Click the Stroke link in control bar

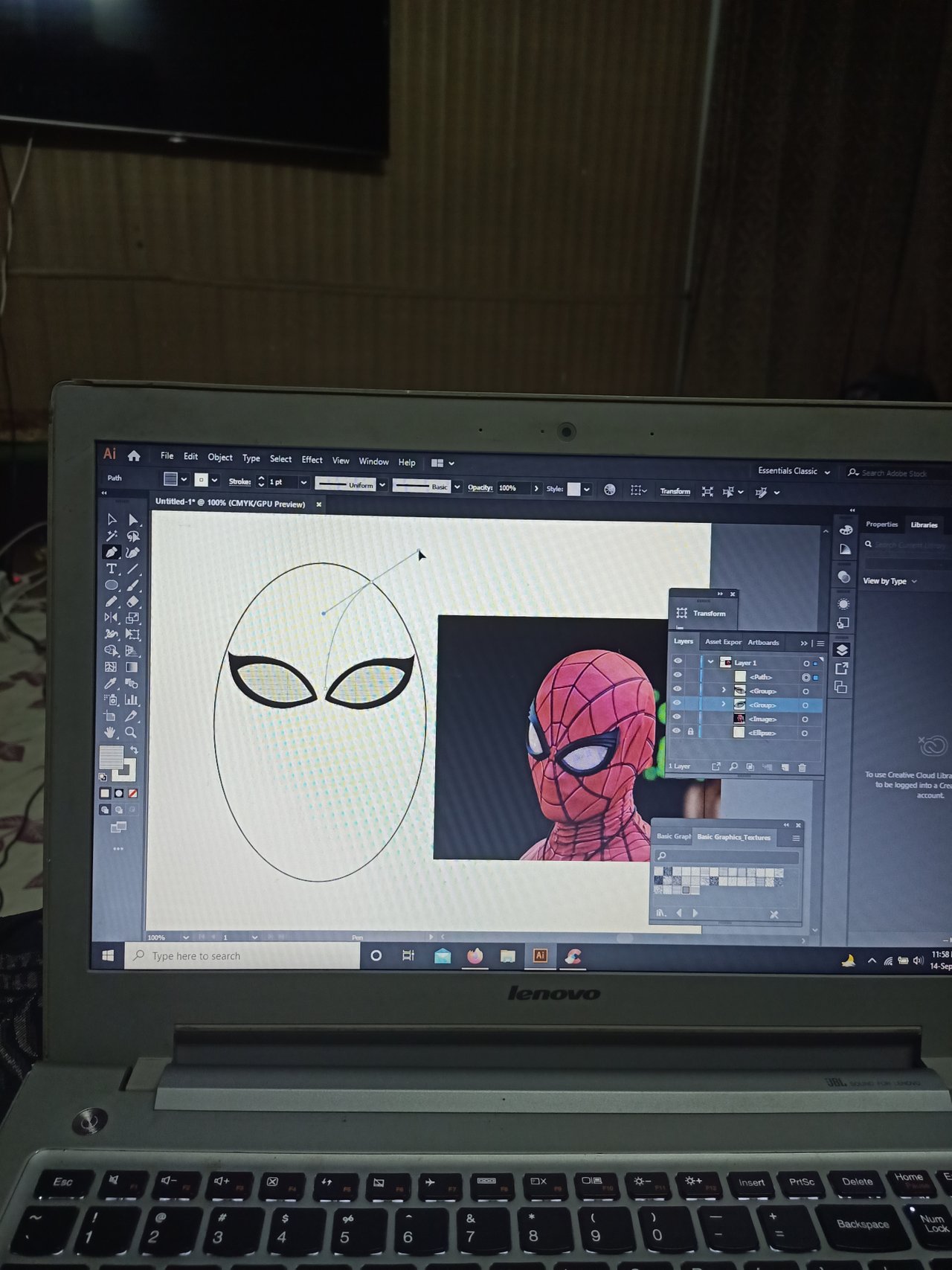[x=239, y=481]
